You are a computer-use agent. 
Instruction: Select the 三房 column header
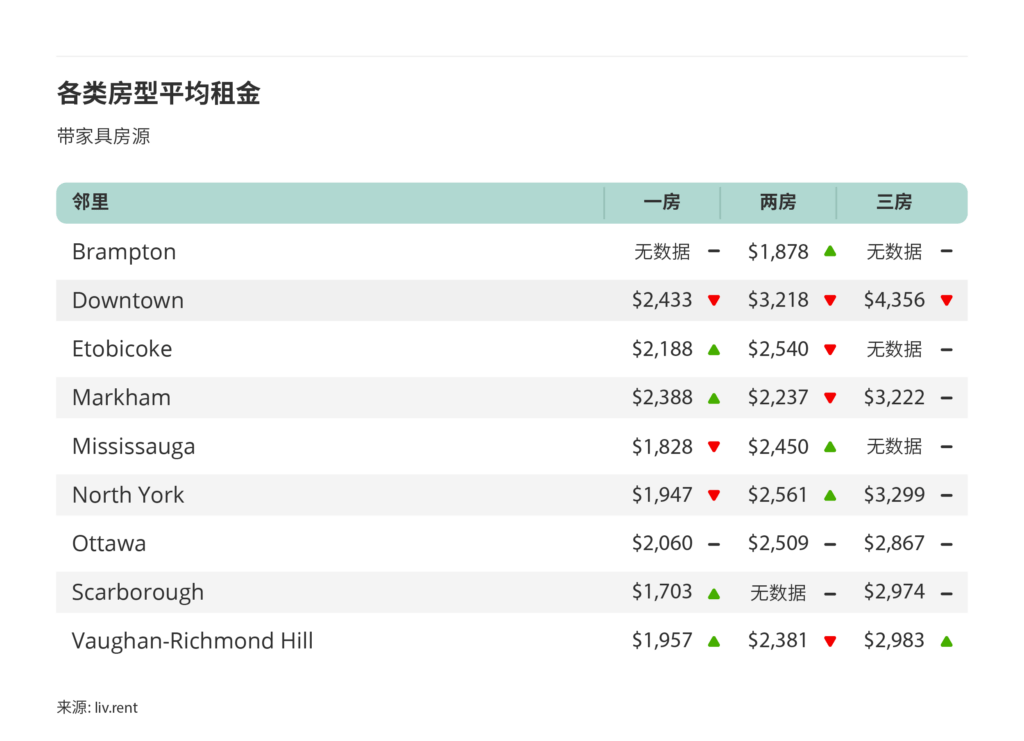click(x=894, y=203)
